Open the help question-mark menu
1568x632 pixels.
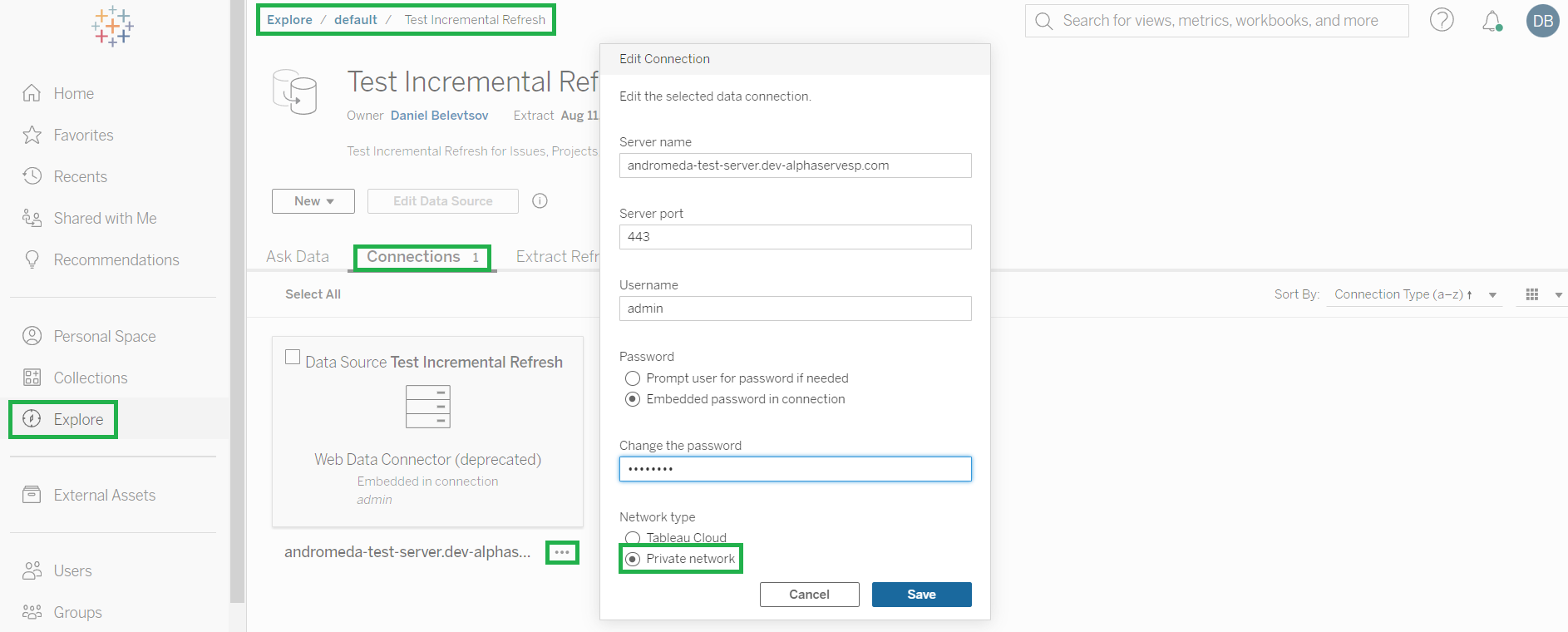coord(1442,20)
